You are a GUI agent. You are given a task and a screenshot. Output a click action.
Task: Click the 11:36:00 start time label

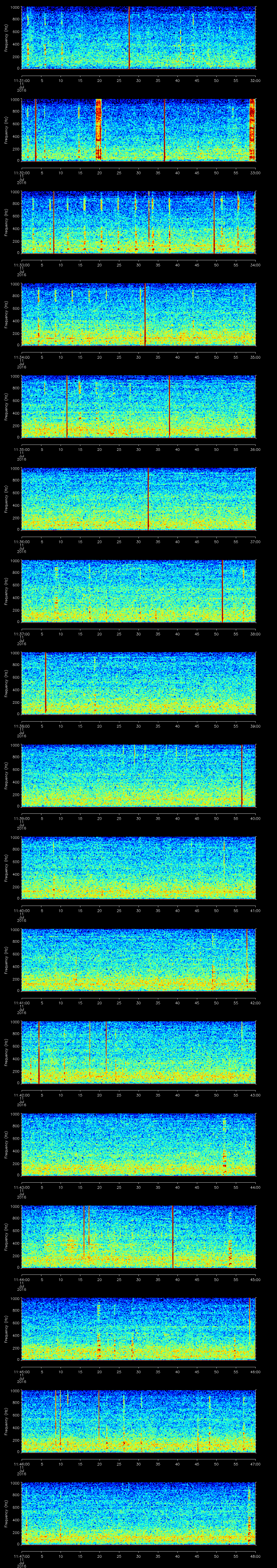tap(22, 542)
